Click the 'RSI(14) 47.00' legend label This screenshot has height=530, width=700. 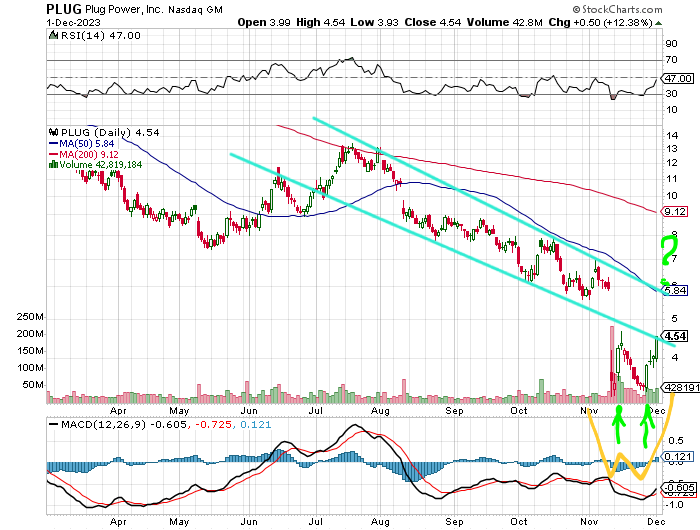[x=100, y=35]
